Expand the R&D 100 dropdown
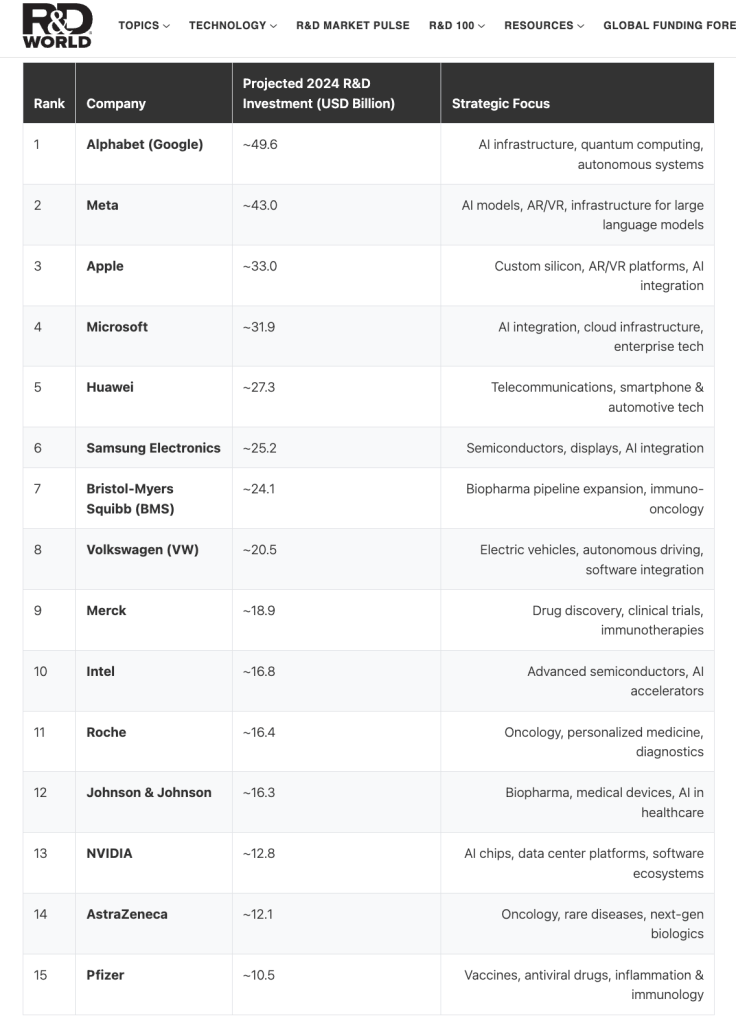 pos(457,26)
